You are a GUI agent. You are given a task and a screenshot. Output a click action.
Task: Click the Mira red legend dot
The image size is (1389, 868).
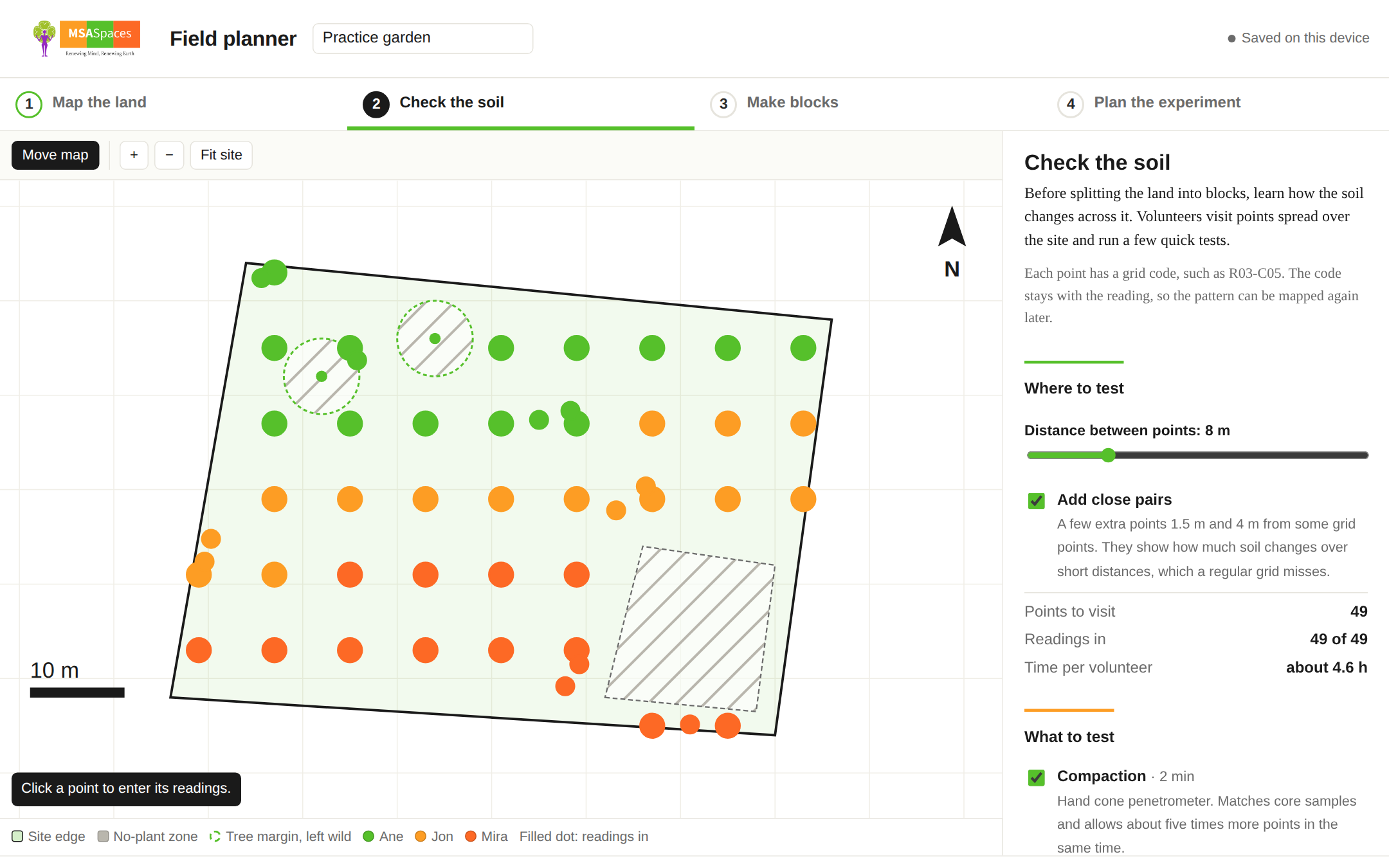(471, 836)
